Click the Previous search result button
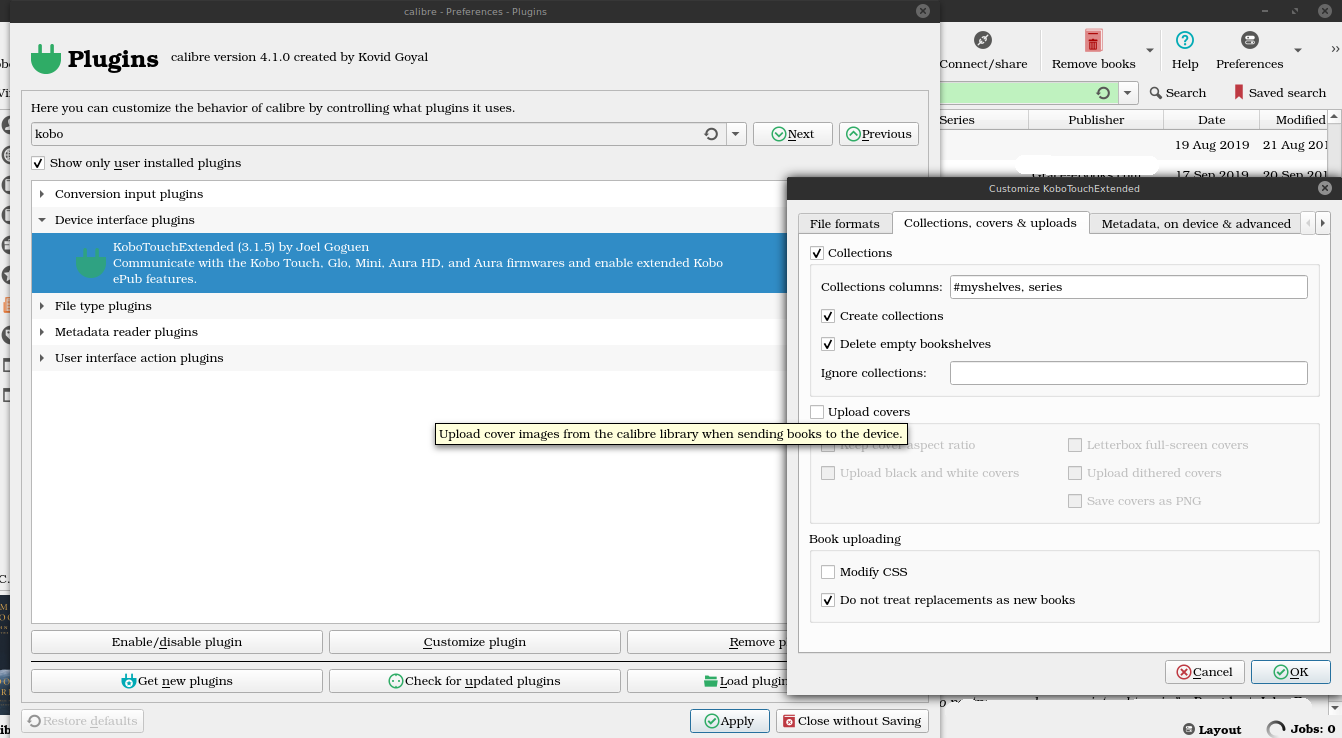 click(879, 134)
